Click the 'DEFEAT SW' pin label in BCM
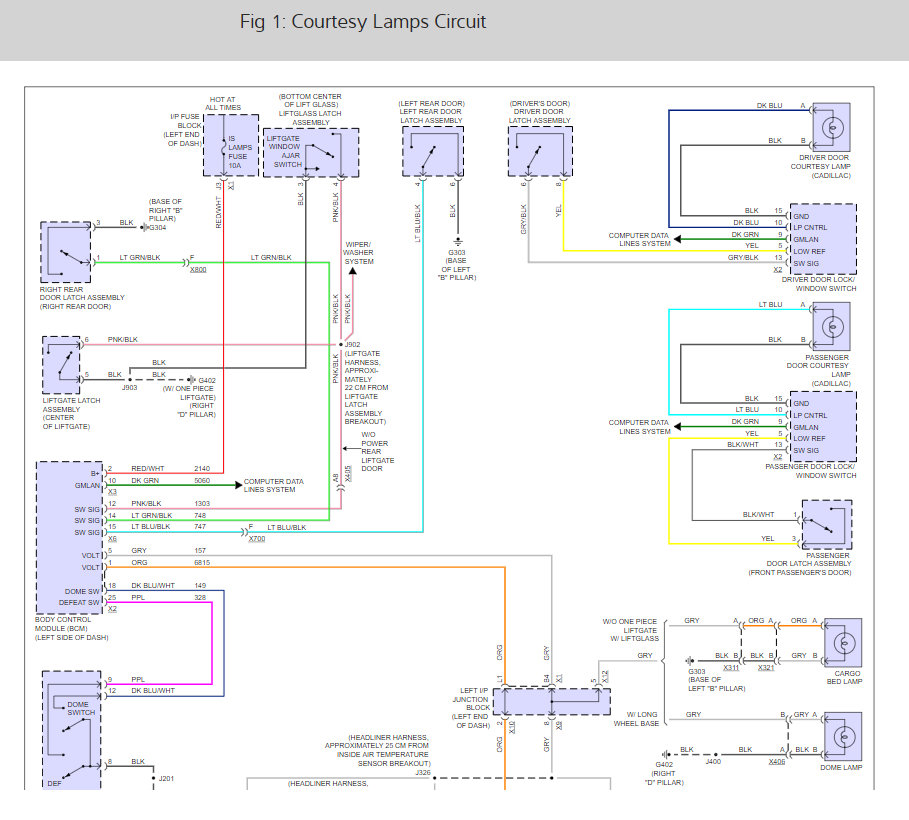909x820 pixels. pos(79,603)
